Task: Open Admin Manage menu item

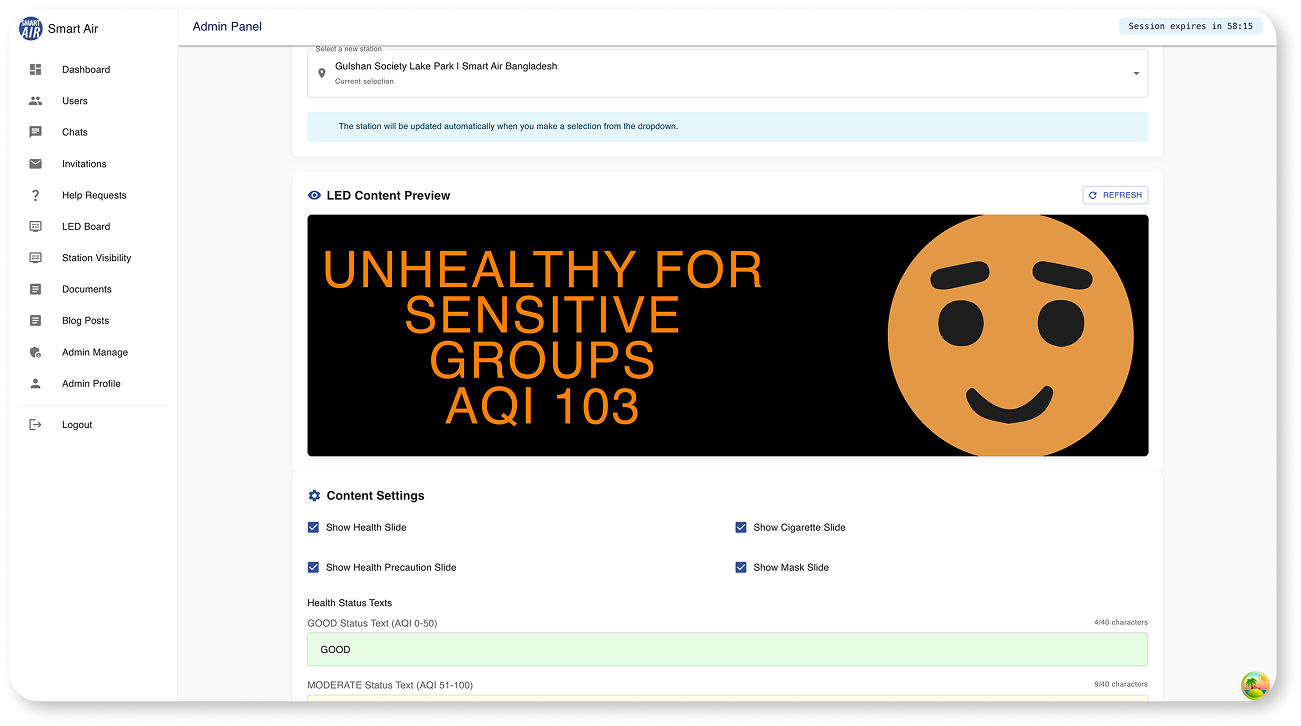Action: click(x=93, y=352)
